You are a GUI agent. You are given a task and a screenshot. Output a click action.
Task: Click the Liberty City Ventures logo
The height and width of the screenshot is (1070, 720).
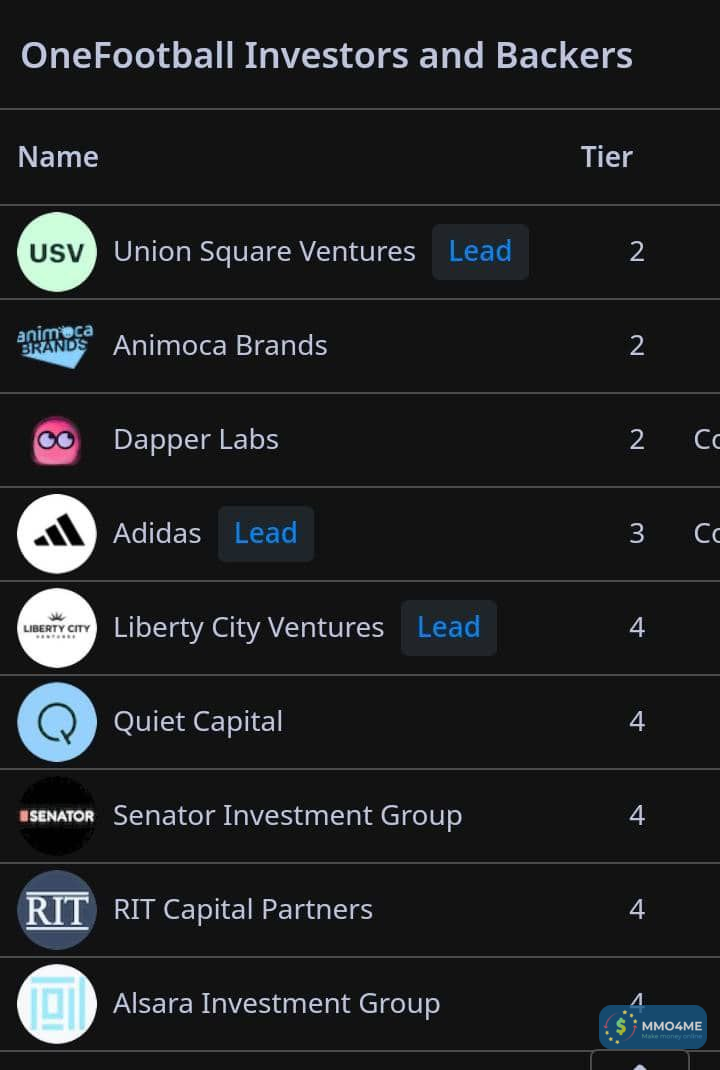tap(57, 628)
